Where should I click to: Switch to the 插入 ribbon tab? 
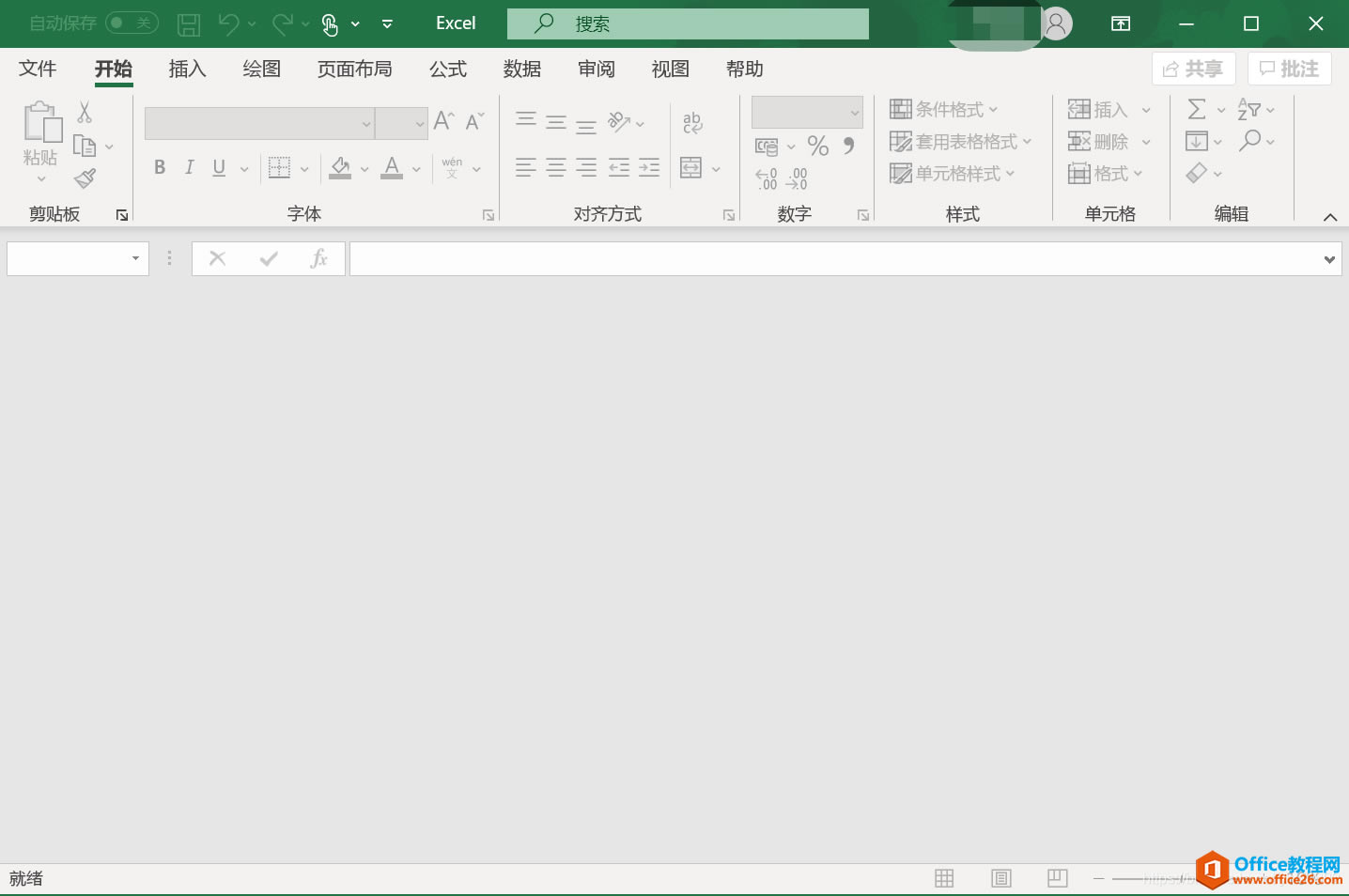(x=186, y=68)
